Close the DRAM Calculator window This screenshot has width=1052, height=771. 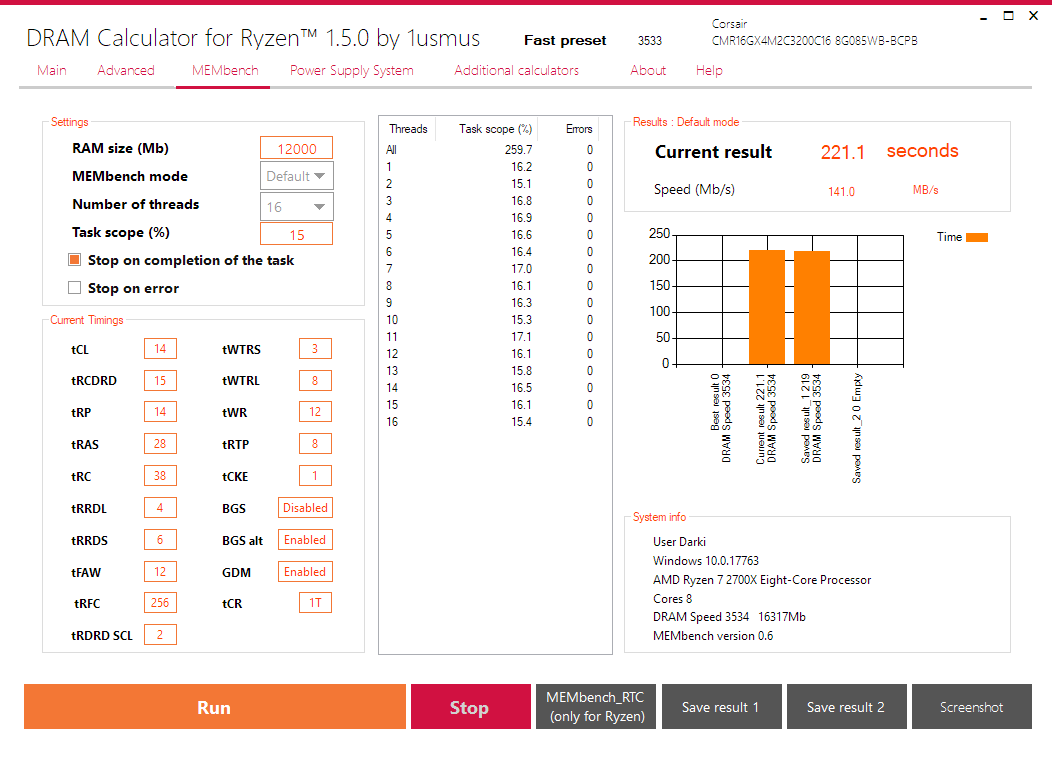point(1033,15)
